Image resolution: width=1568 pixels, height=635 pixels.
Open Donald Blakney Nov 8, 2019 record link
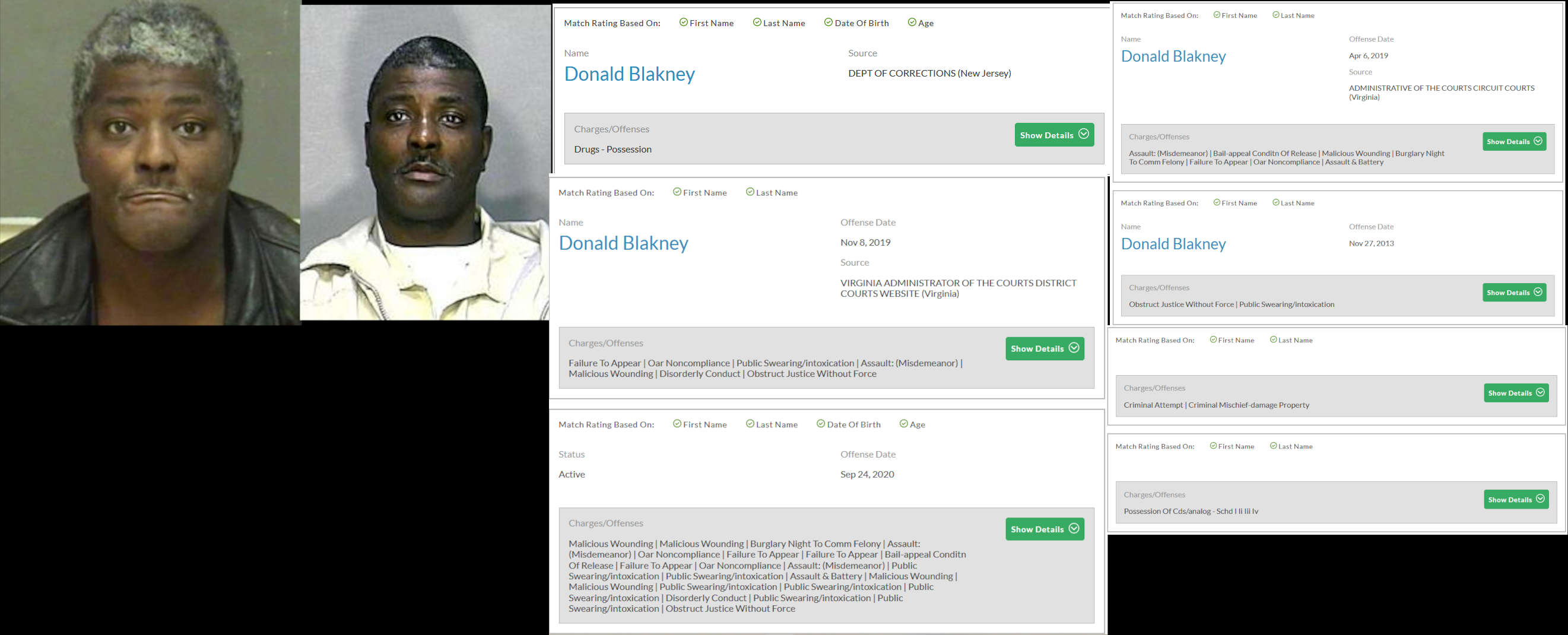click(623, 243)
